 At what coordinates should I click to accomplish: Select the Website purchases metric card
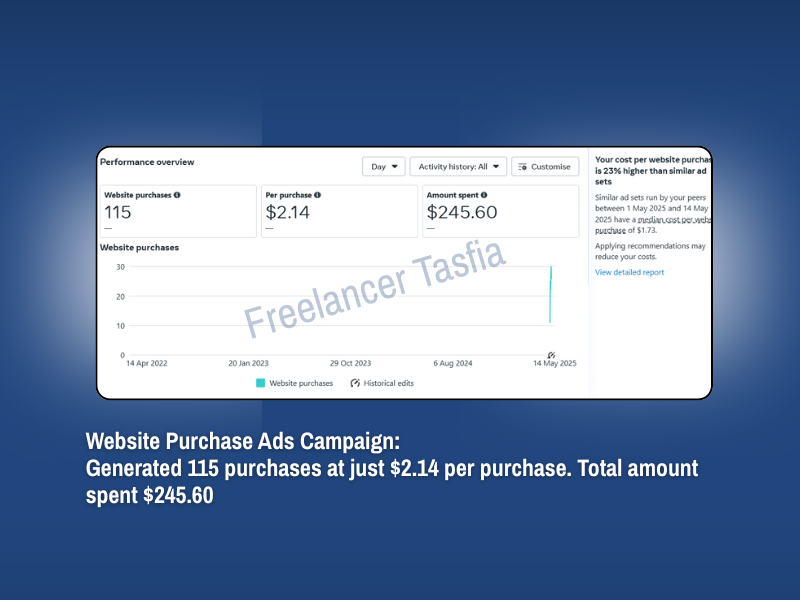click(179, 211)
